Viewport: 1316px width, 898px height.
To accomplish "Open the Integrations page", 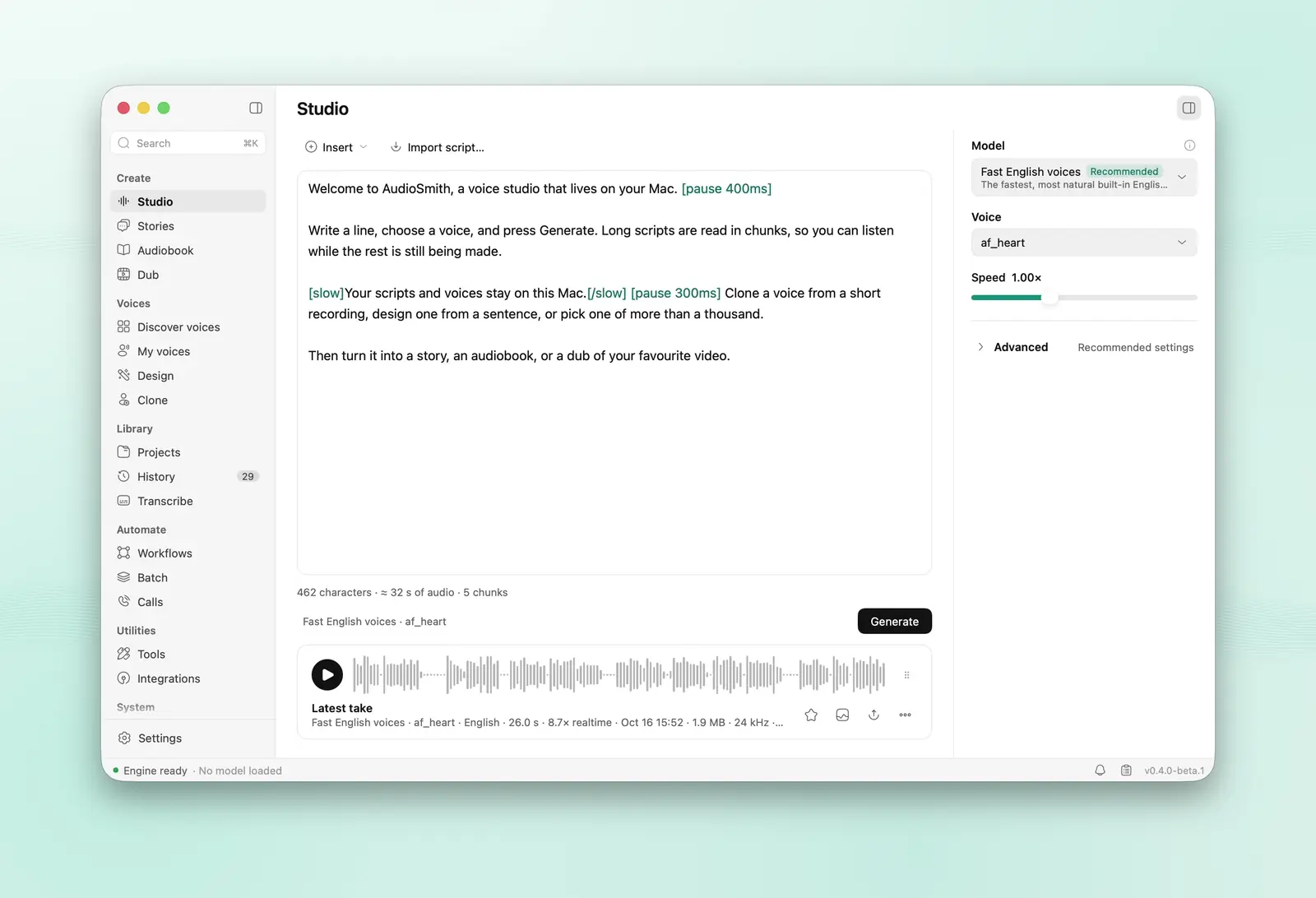I will [188, 678].
